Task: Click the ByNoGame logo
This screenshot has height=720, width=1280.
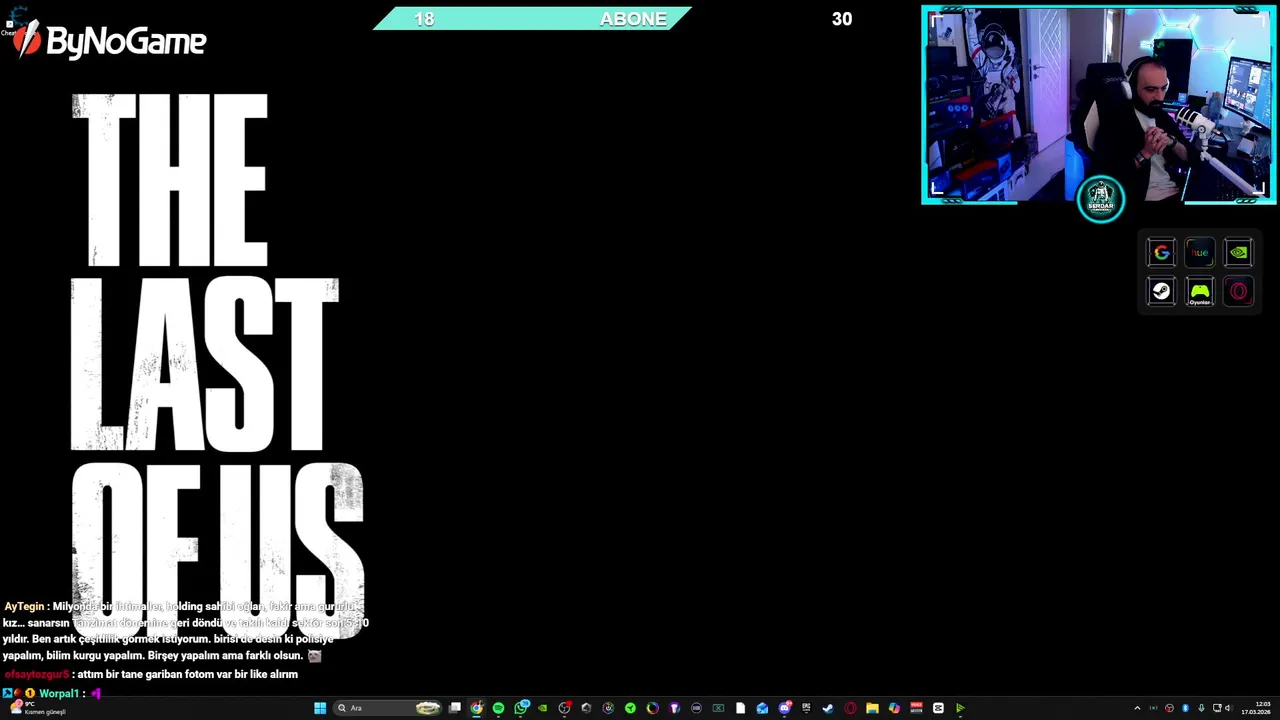Action: point(109,40)
